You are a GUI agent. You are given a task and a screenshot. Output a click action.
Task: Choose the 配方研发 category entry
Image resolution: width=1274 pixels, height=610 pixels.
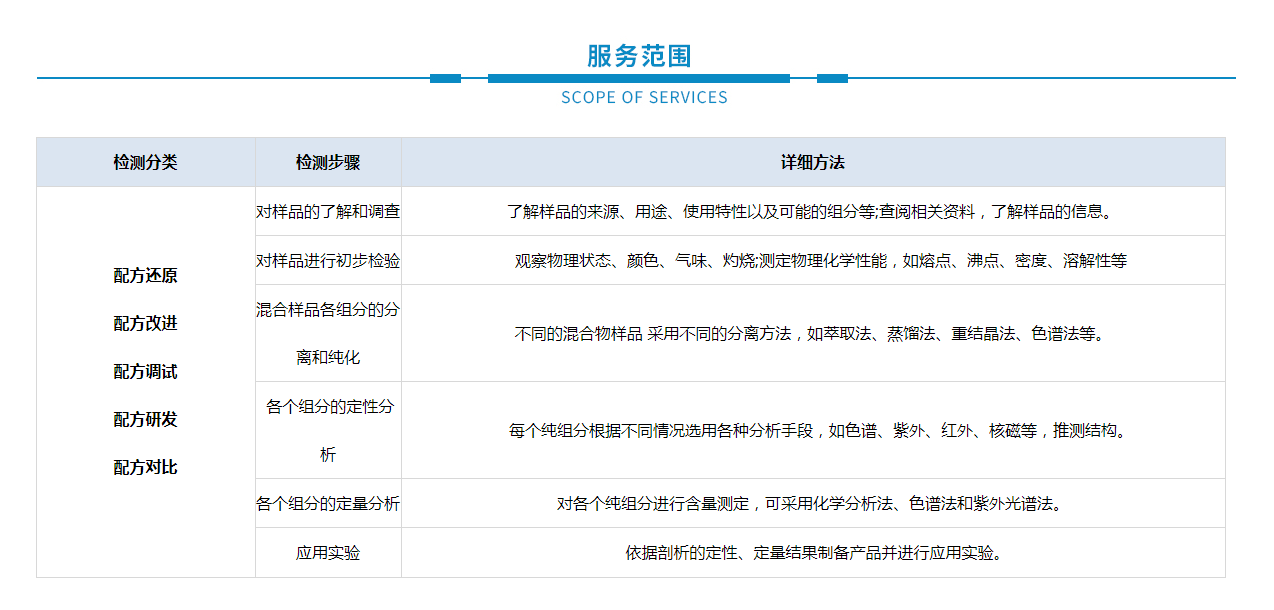[145, 420]
